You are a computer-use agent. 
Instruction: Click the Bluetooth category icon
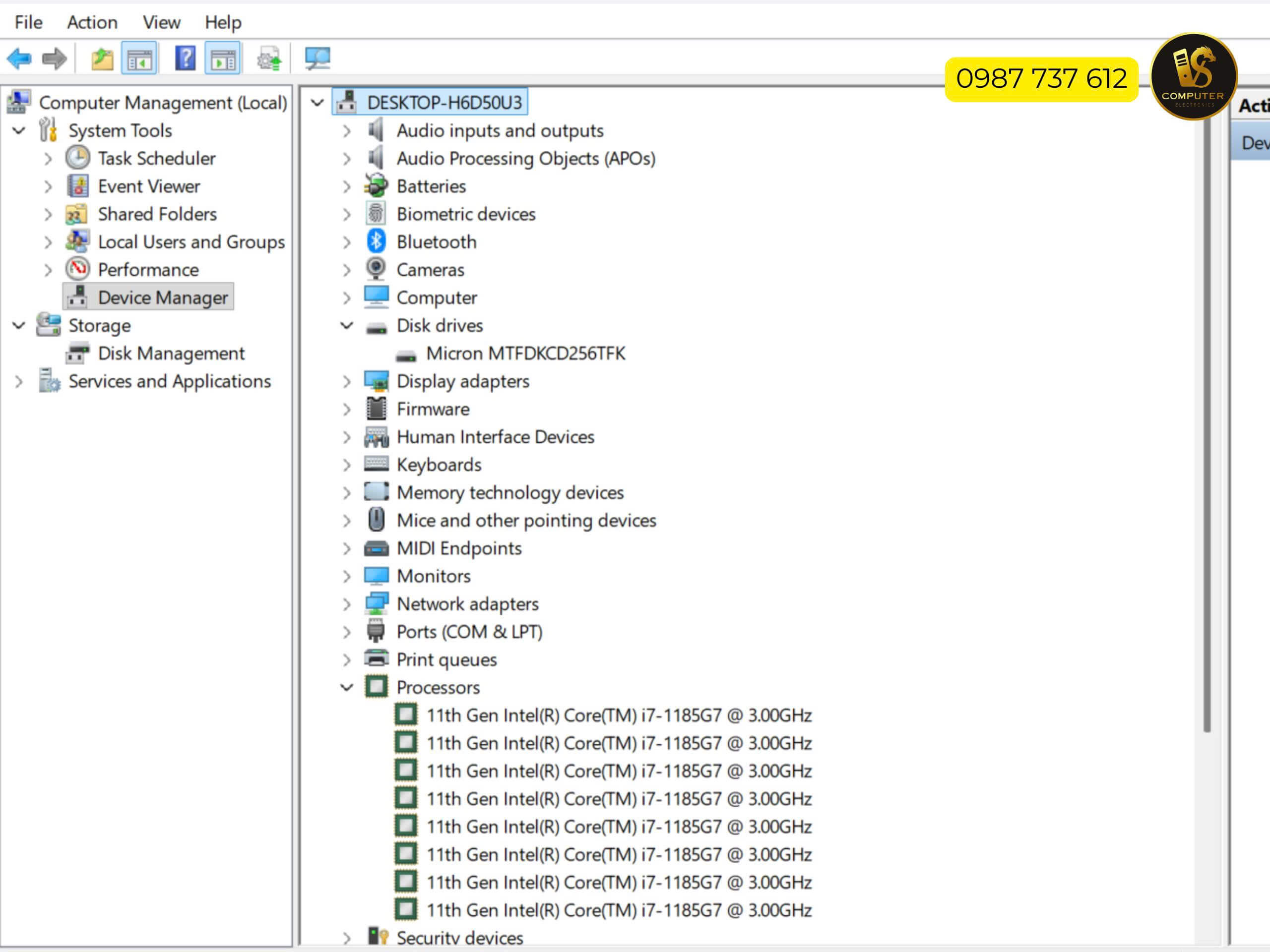tap(376, 241)
